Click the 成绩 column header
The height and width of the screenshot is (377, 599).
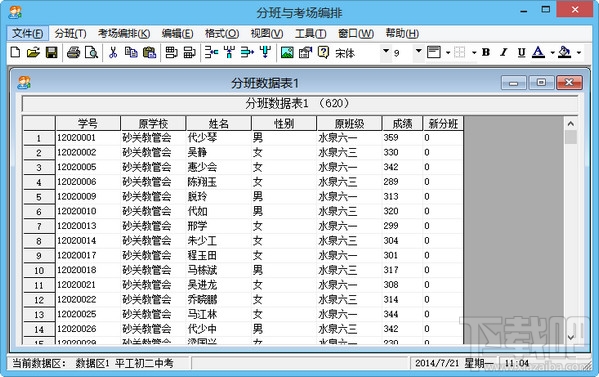402,123
